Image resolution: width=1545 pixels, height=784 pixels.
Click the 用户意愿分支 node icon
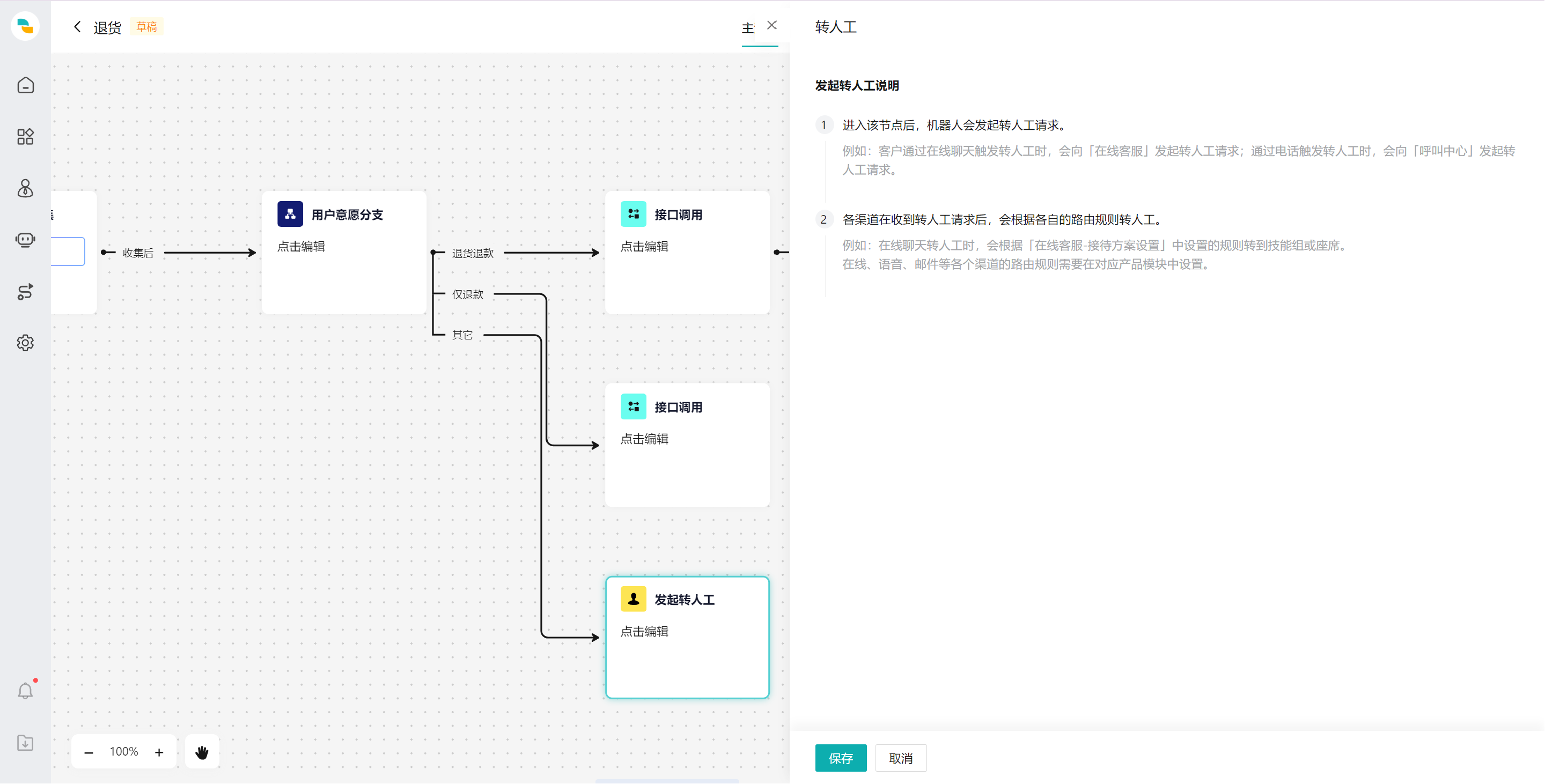(x=290, y=214)
